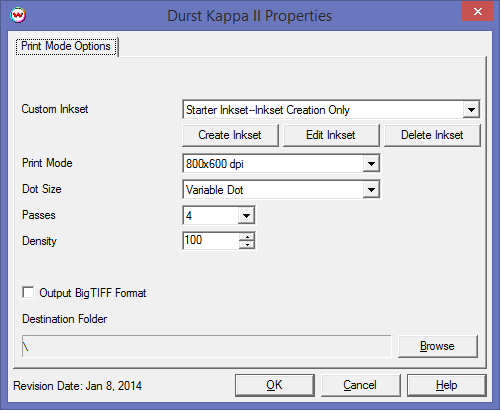Open the Custom Inkset dropdown
Screen dimensions: 500x410
click(x=471, y=109)
